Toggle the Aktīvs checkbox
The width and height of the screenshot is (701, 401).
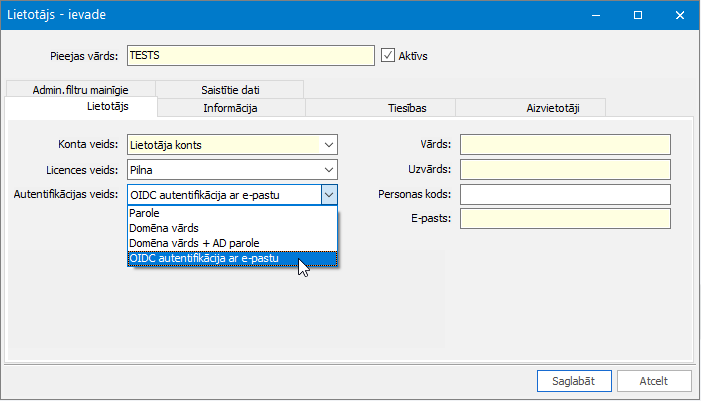click(x=389, y=56)
